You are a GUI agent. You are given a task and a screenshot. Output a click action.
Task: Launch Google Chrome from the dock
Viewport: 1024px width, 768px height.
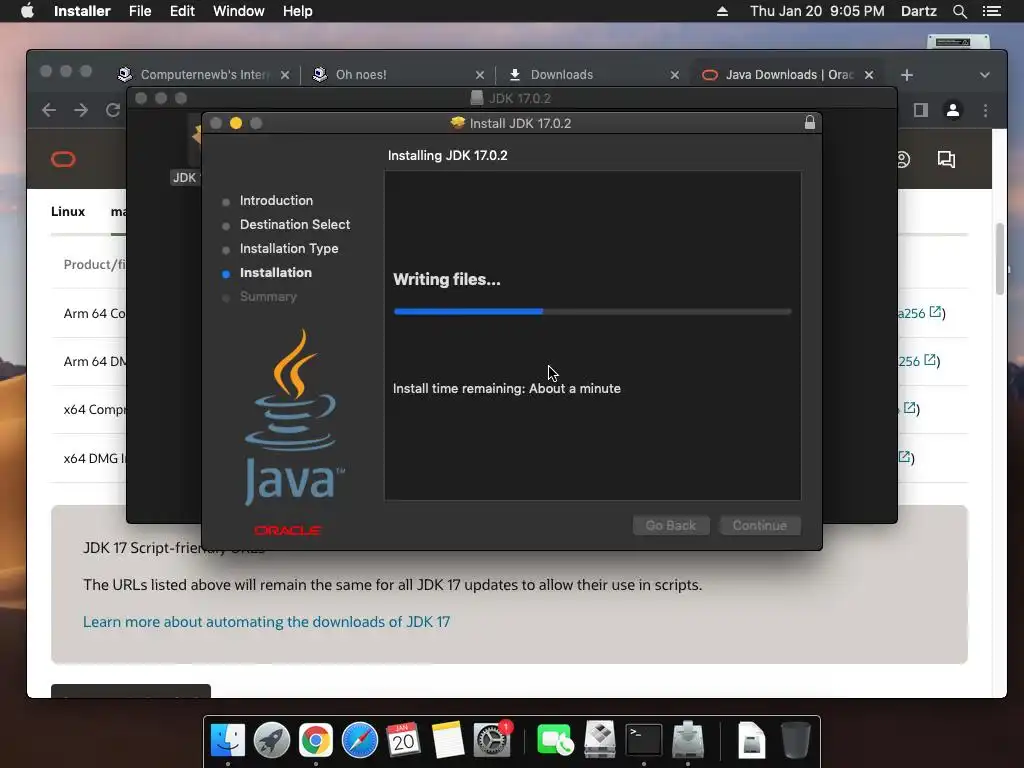315,741
